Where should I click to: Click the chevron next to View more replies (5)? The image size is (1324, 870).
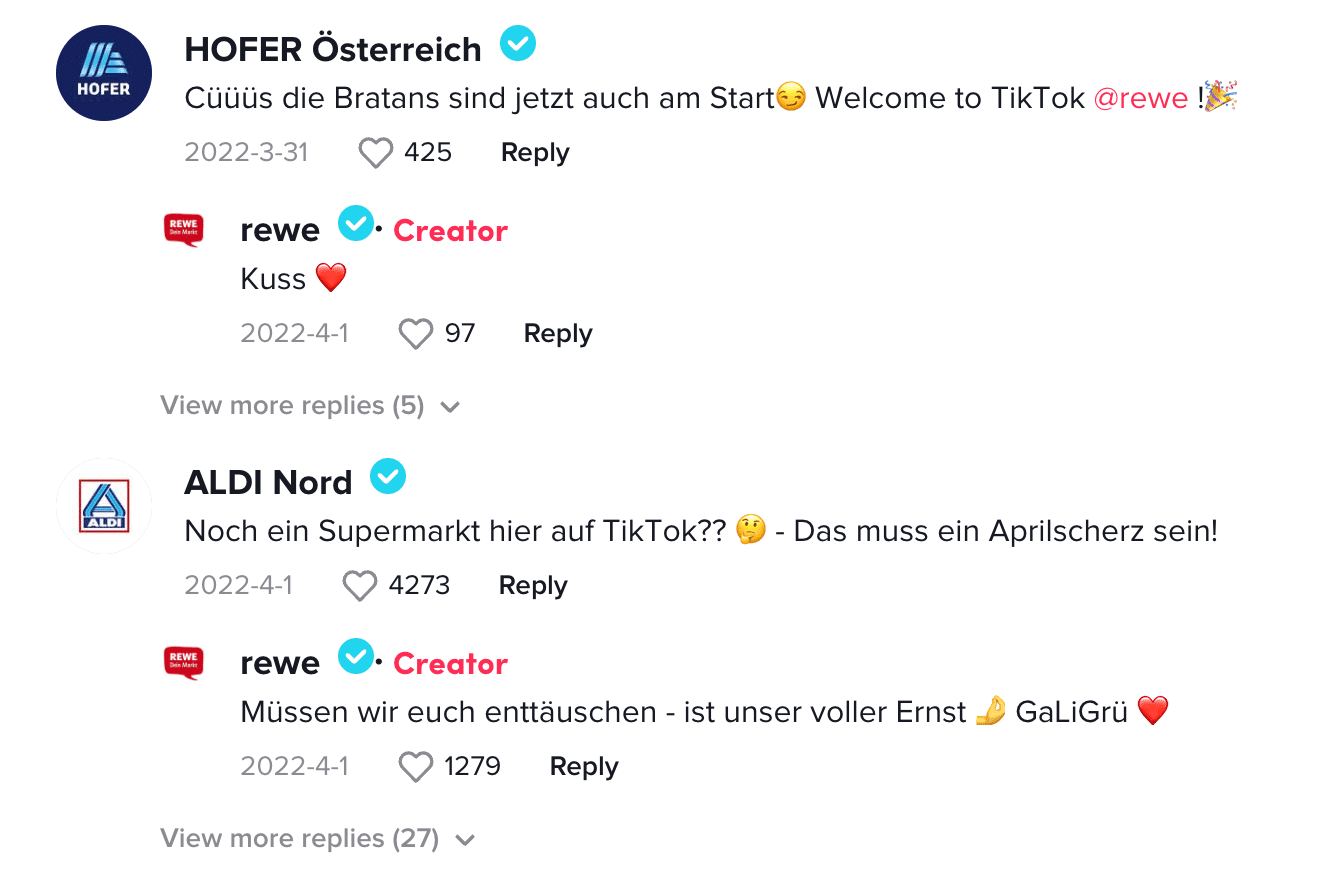click(x=450, y=406)
